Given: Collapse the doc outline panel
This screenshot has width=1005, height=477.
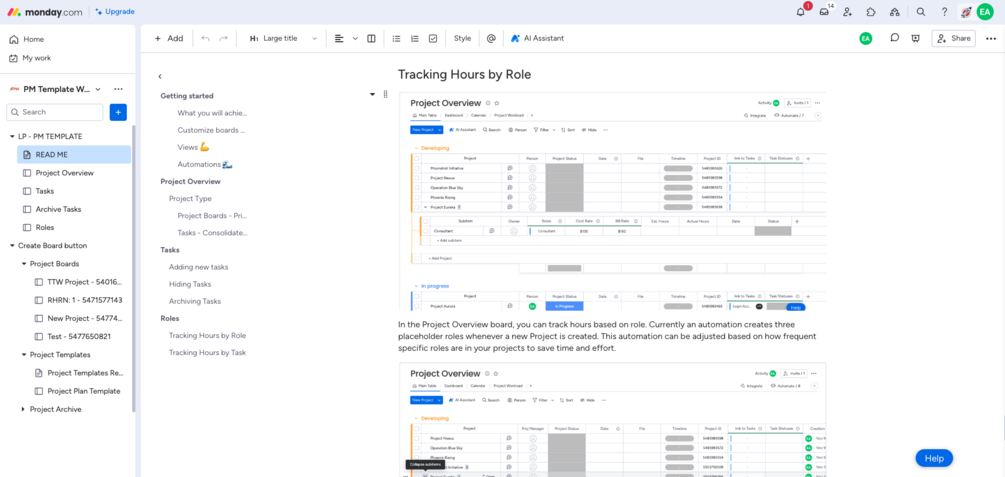Looking at the screenshot, I should 160,76.
